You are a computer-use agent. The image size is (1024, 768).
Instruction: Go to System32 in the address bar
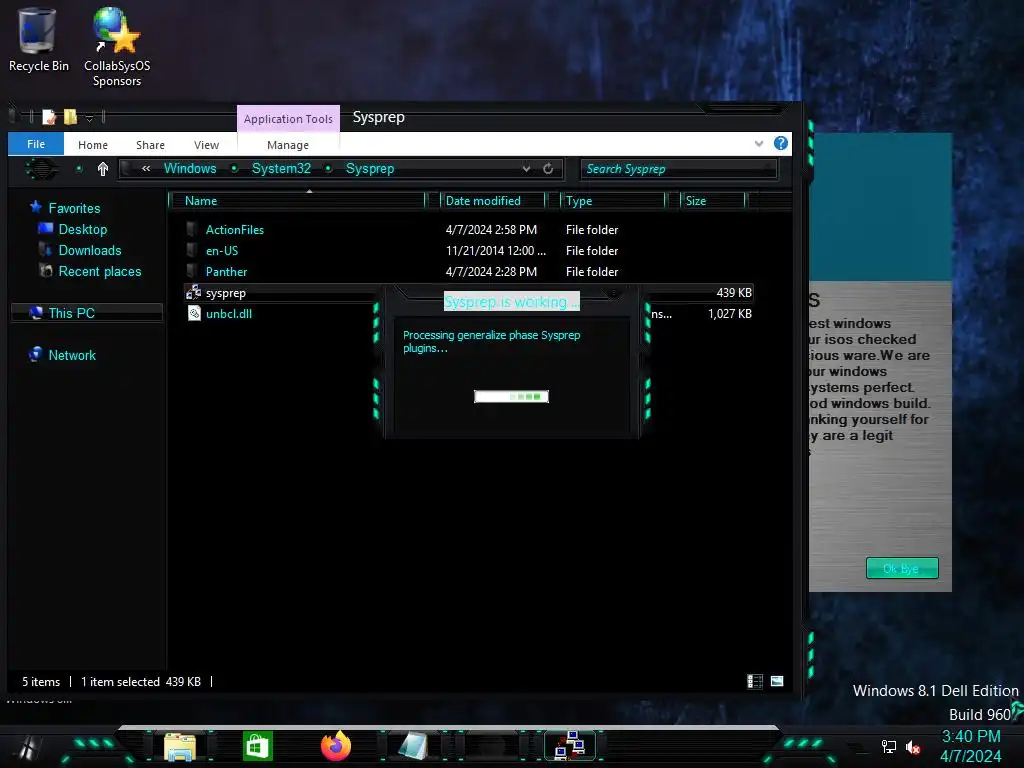(281, 168)
